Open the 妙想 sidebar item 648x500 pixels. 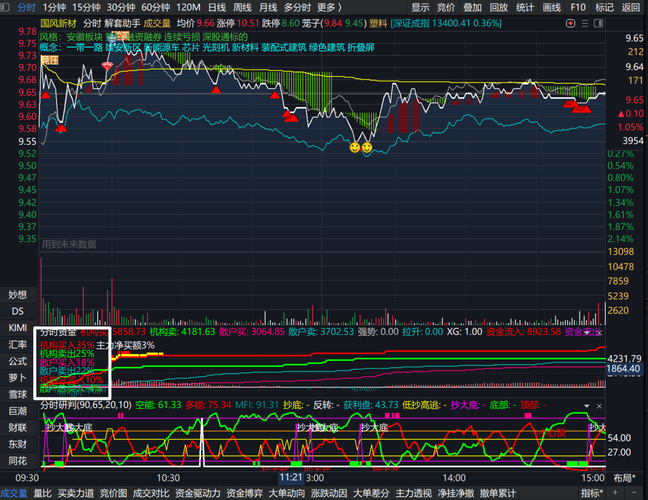pos(18,294)
